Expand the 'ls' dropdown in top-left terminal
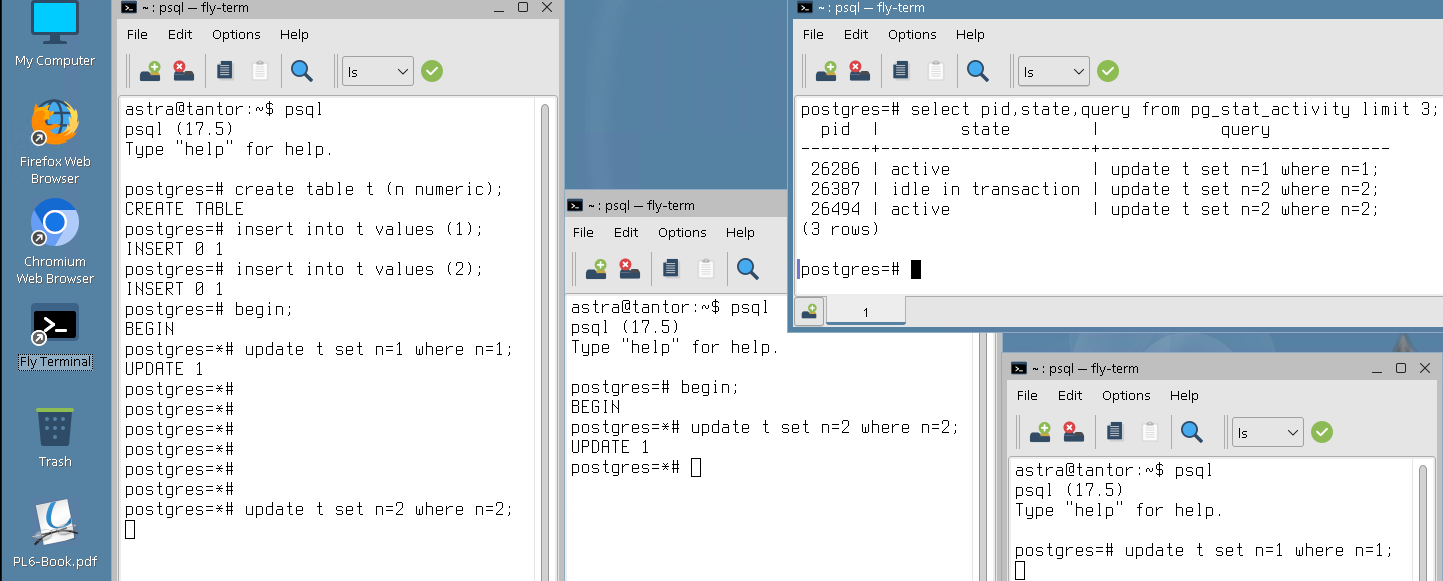 (377, 71)
